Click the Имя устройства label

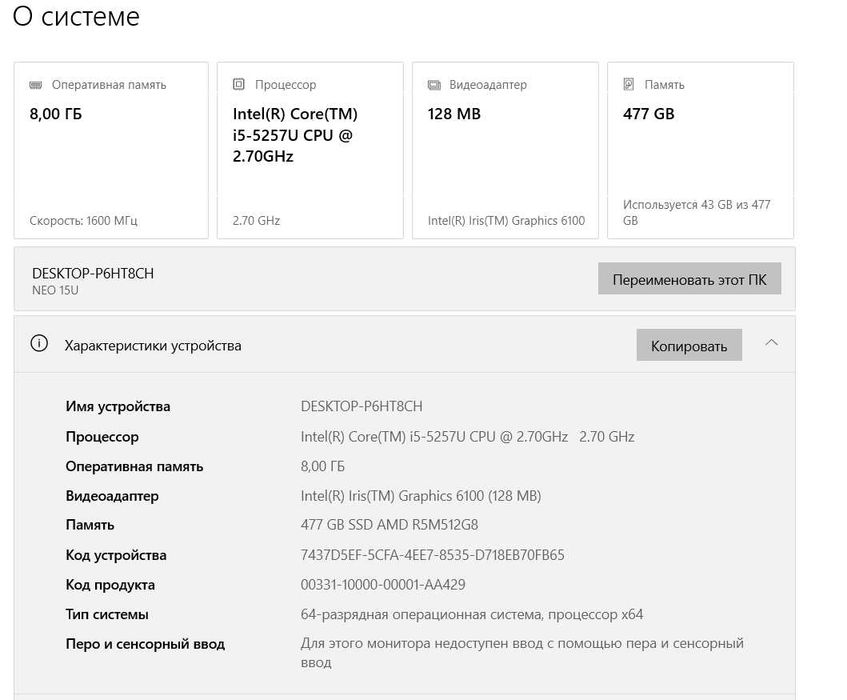coord(118,406)
